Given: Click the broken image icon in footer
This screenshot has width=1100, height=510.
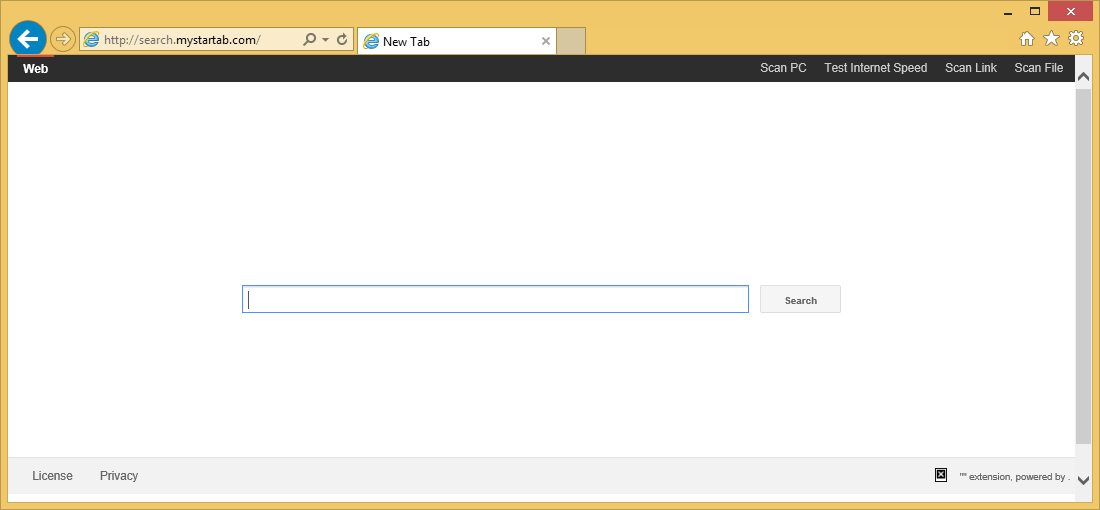Looking at the screenshot, I should pyautogui.click(x=941, y=475).
